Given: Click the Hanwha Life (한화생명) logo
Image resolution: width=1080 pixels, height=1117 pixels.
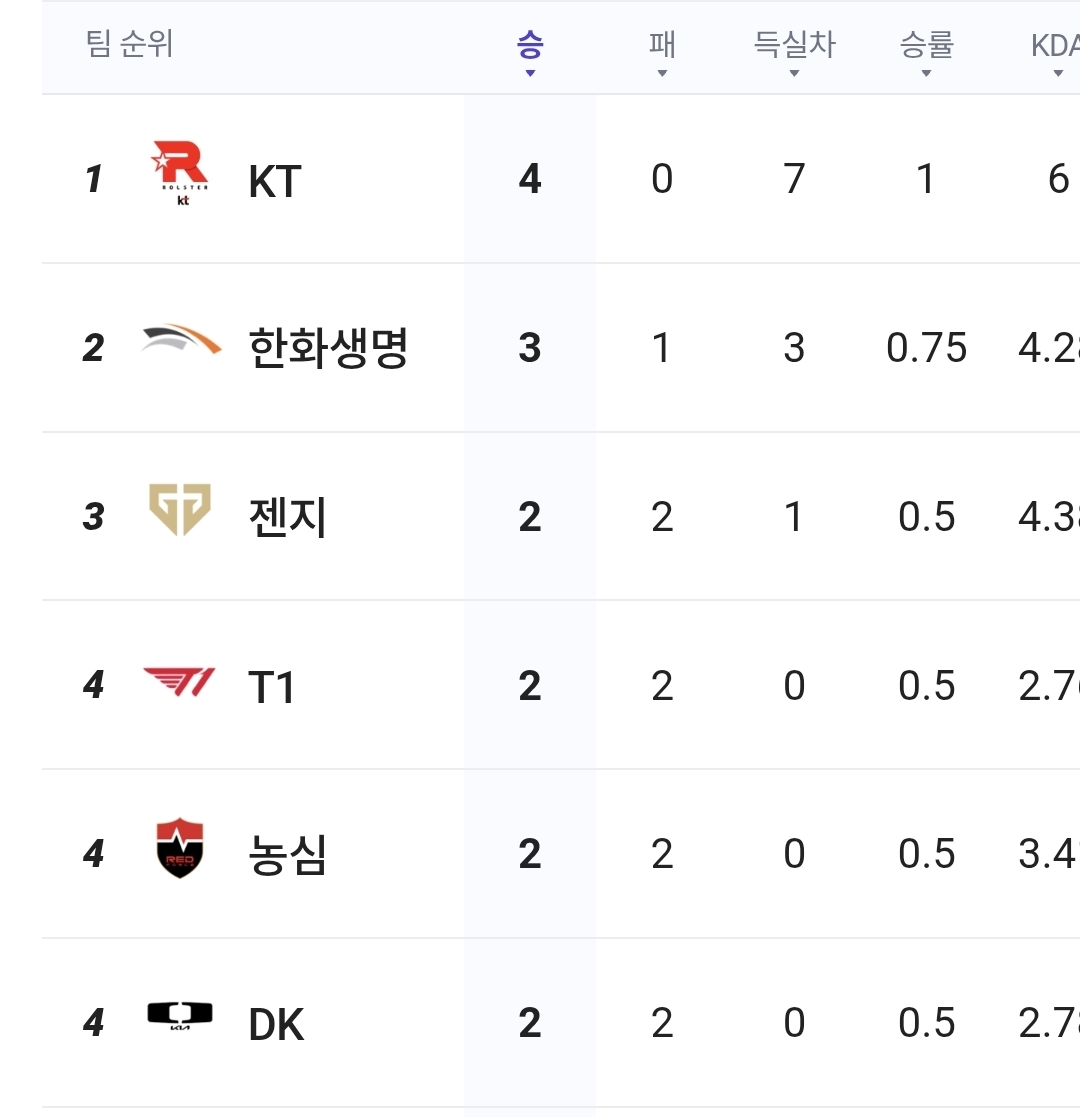Looking at the screenshot, I should [181, 341].
